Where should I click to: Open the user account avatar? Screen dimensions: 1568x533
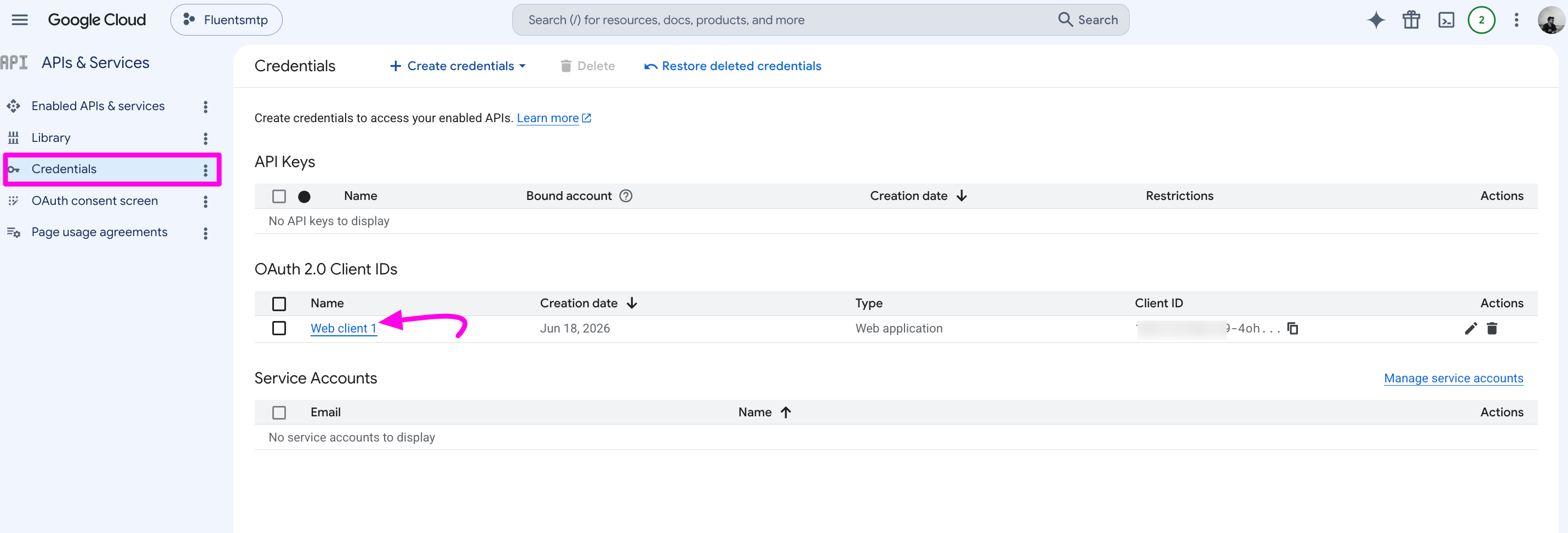click(1550, 20)
